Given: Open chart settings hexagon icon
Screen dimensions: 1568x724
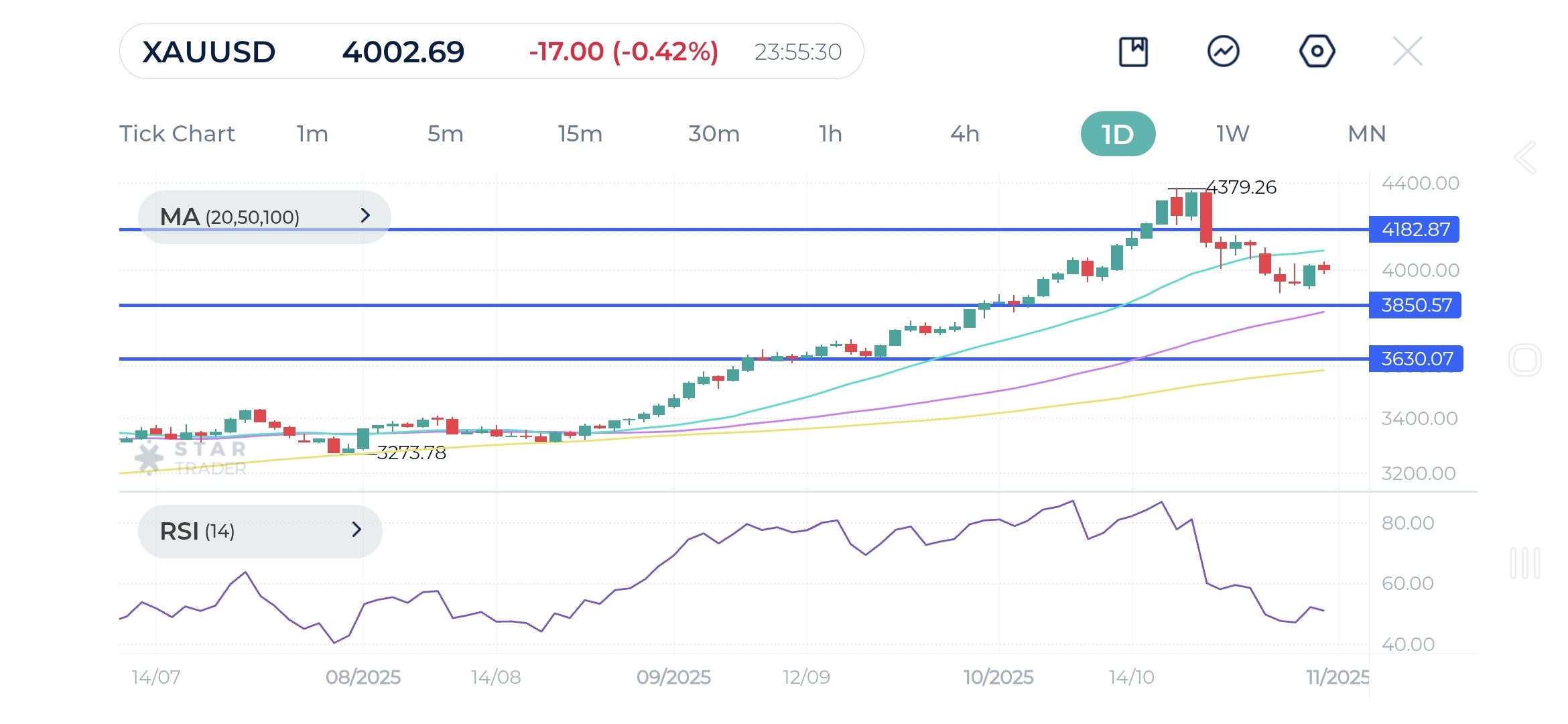Looking at the screenshot, I should (x=1317, y=52).
